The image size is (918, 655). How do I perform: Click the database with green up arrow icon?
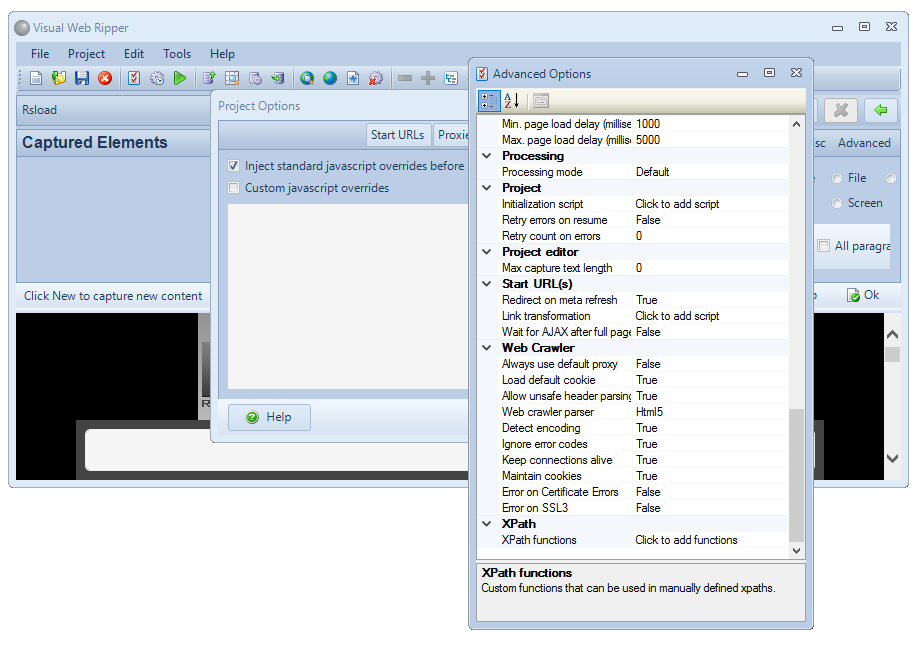point(209,78)
